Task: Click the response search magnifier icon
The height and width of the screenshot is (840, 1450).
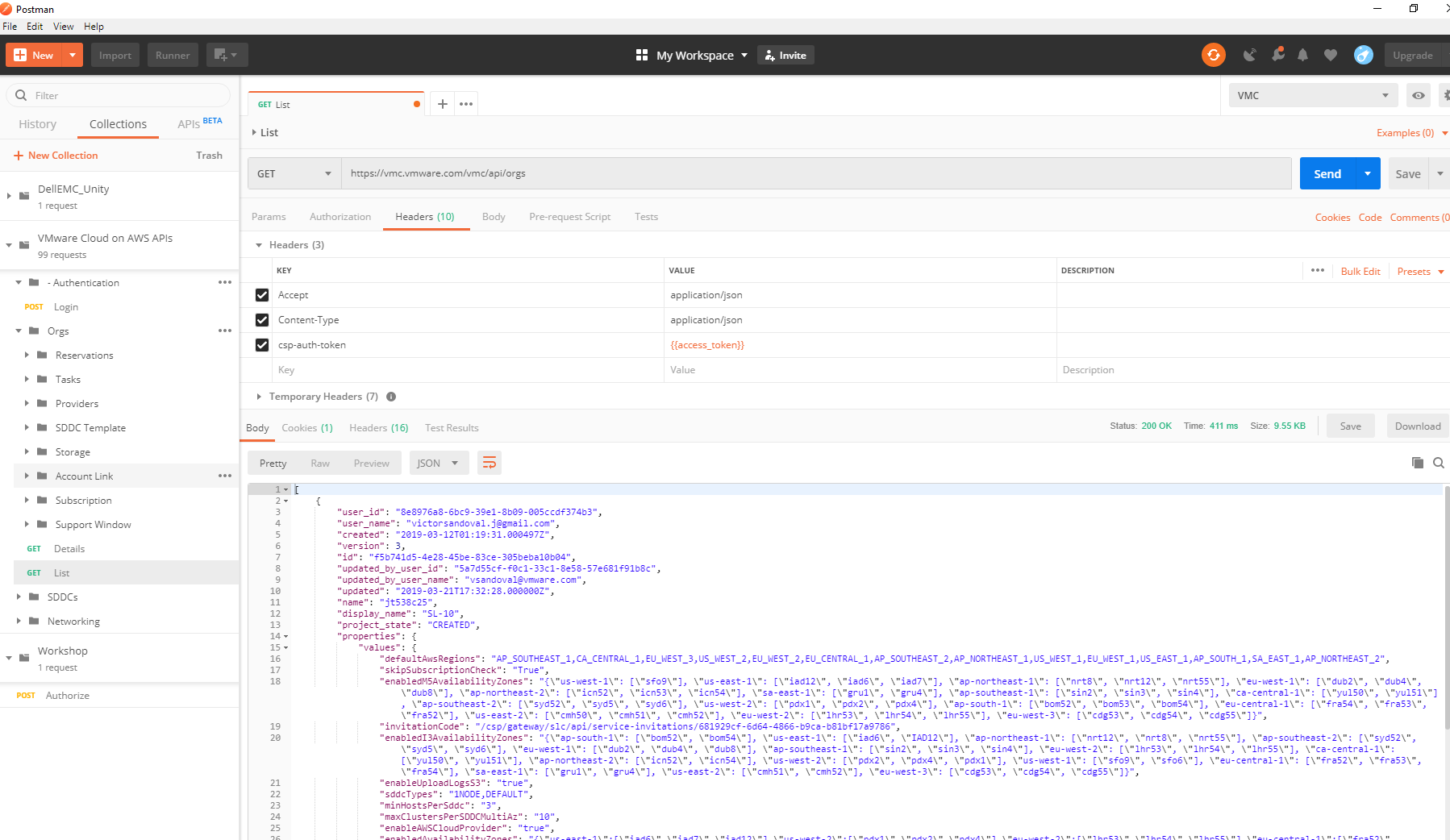Action: [x=1438, y=463]
